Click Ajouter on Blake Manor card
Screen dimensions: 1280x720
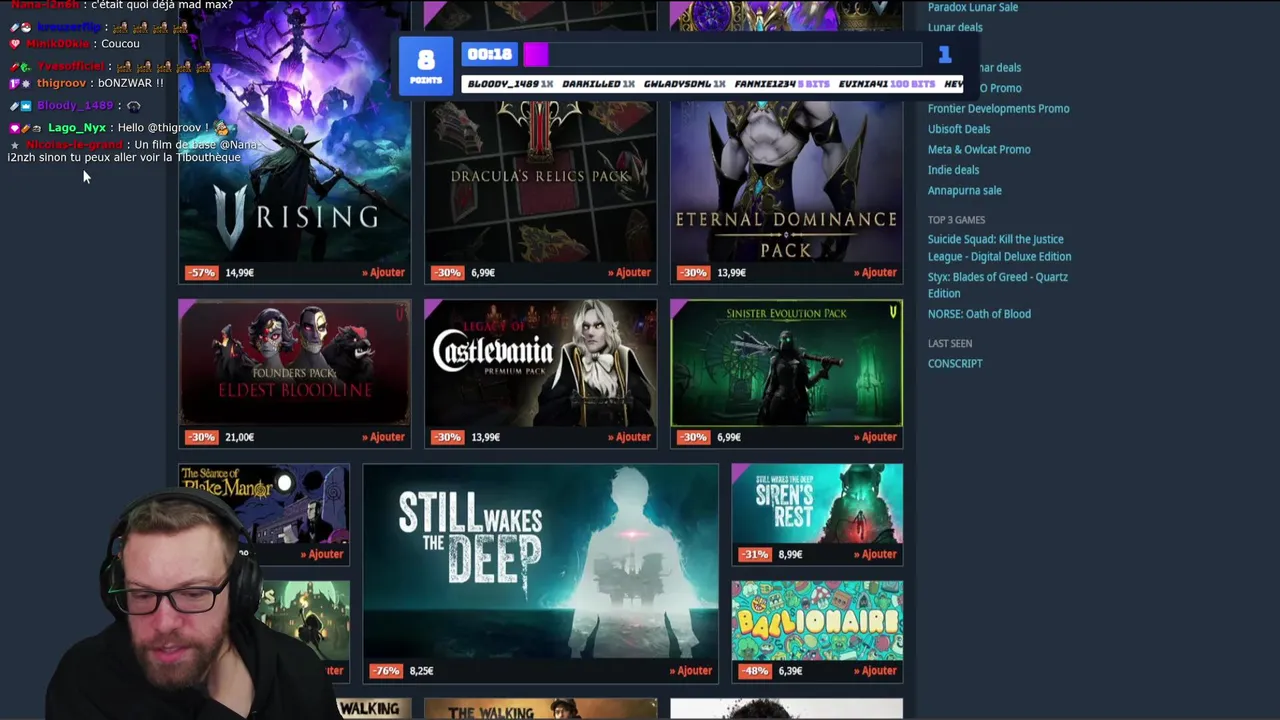point(322,554)
